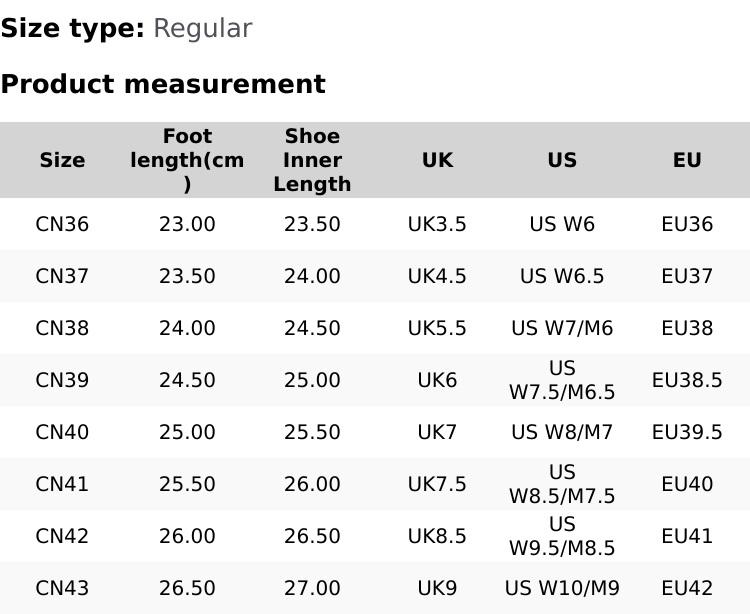Select the EU39.5 cell

687,432
